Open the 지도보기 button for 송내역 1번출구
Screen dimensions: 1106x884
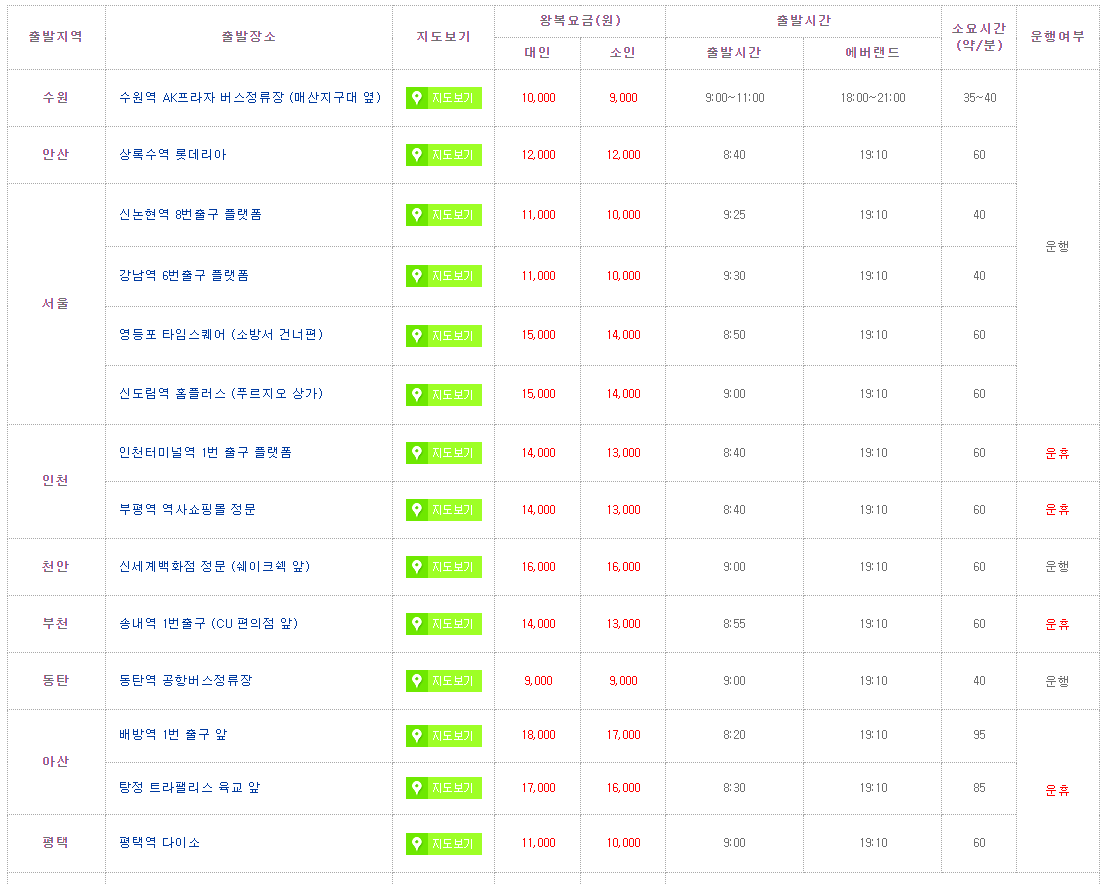pos(443,624)
